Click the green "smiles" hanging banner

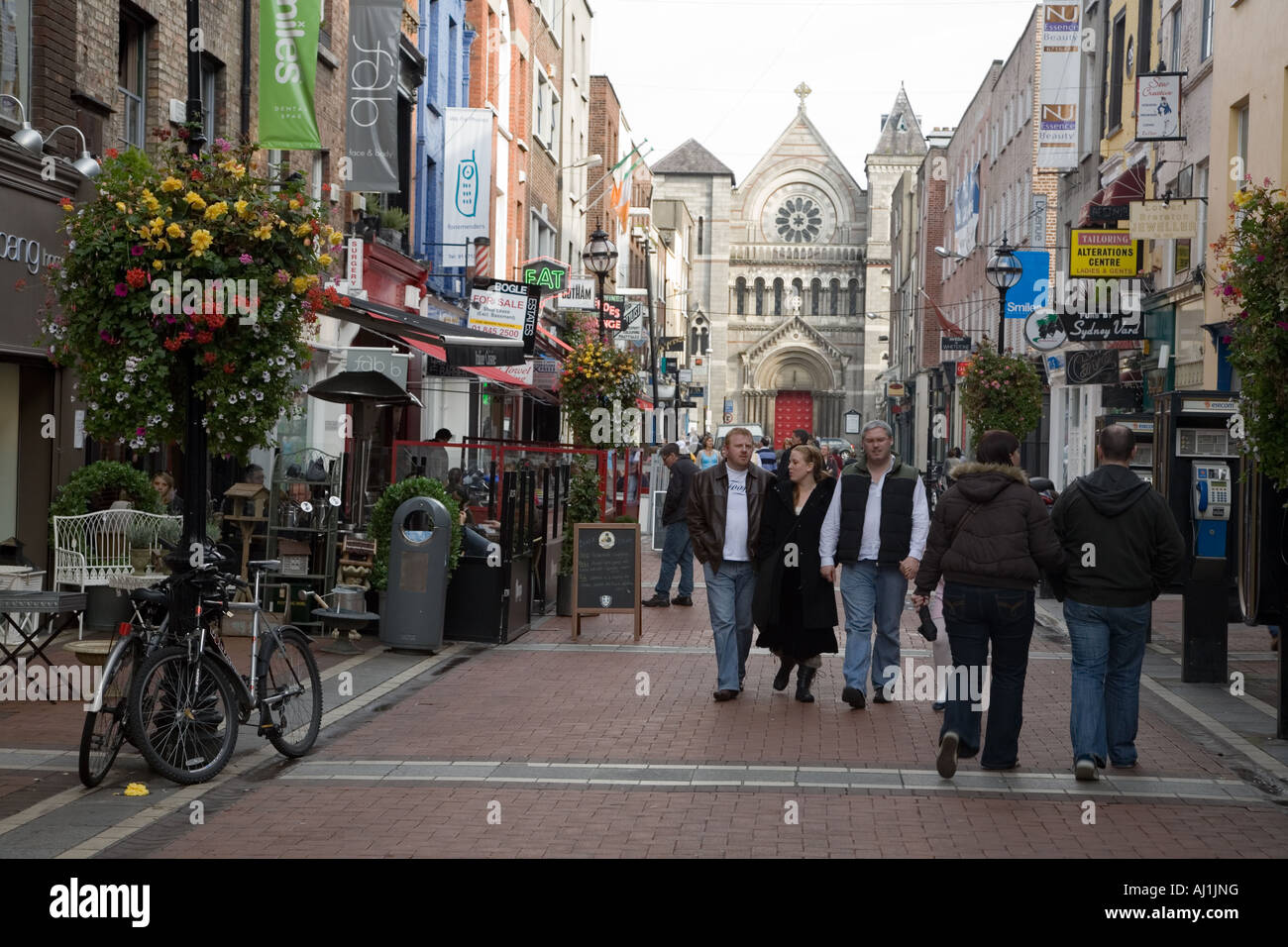click(x=288, y=74)
